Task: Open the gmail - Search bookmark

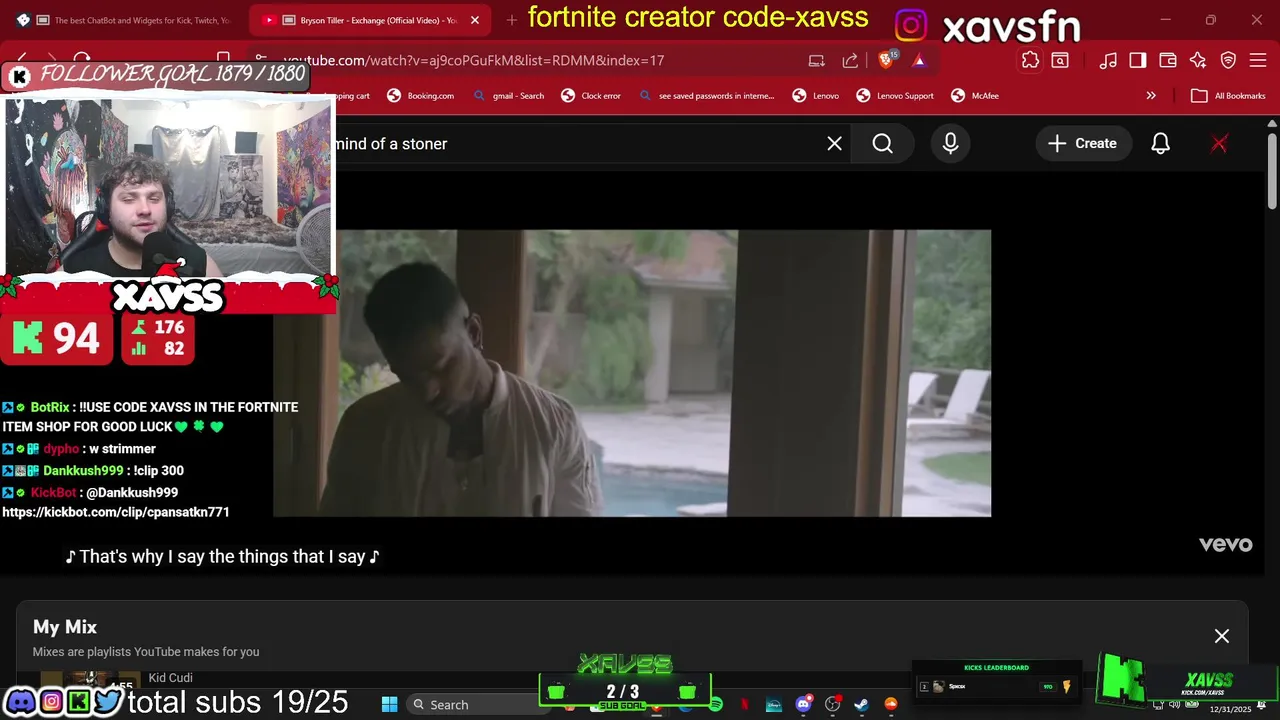Action: click(x=509, y=96)
